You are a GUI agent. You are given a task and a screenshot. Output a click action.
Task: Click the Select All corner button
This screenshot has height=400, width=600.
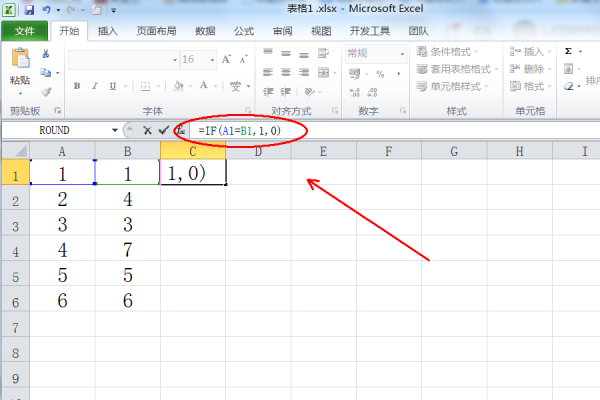point(16,150)
